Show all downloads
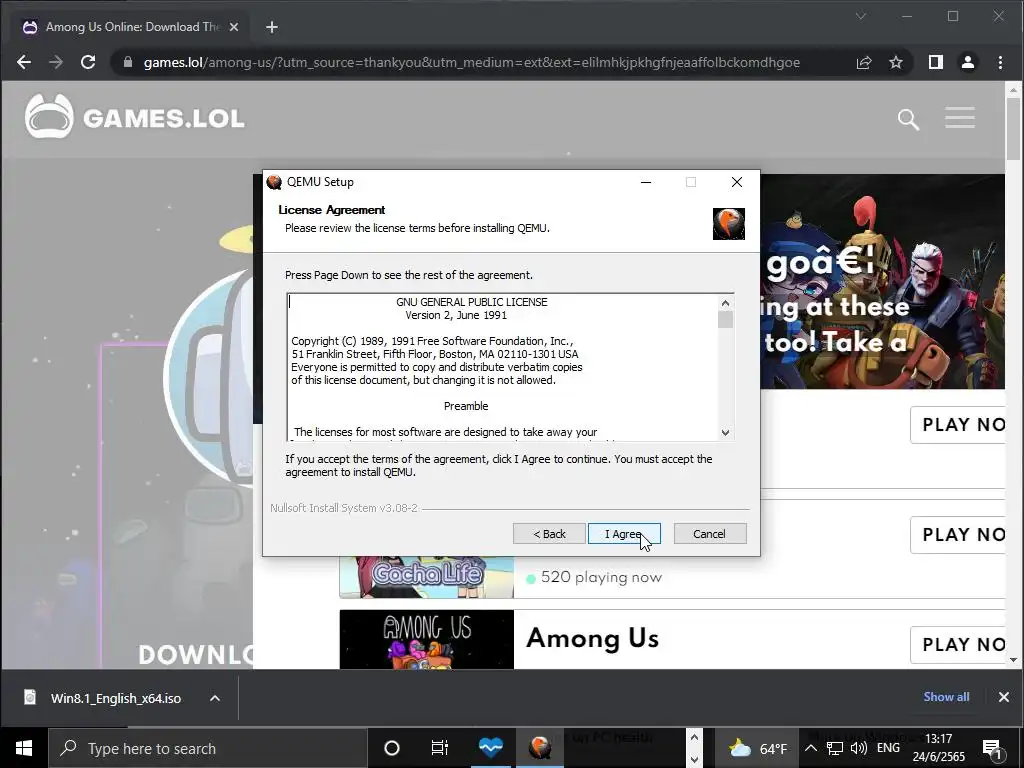The height and width of the screenshot is (768, 1024). [x=946, y=697]
